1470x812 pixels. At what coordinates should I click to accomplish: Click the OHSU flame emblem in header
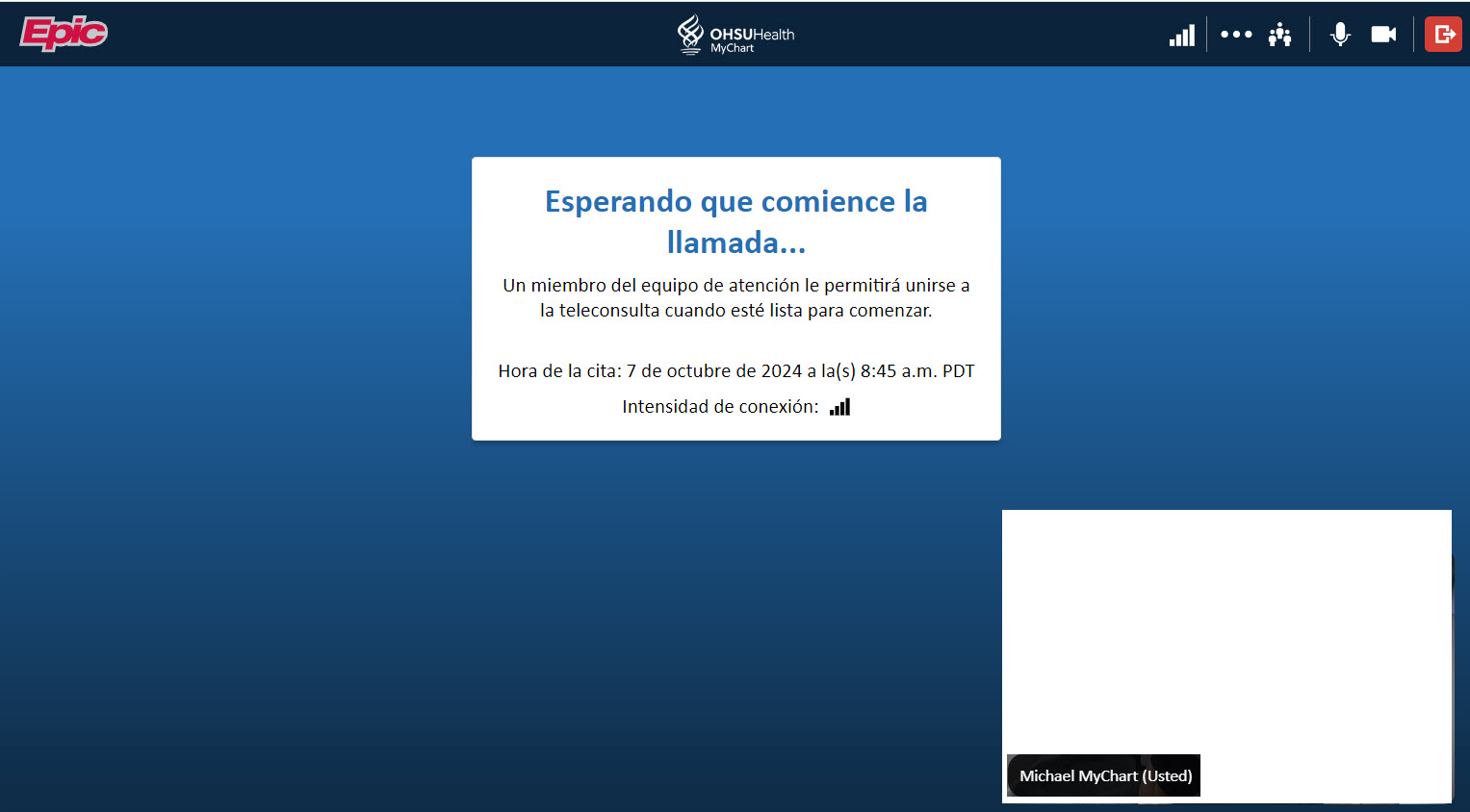click(x=690, y=34)
